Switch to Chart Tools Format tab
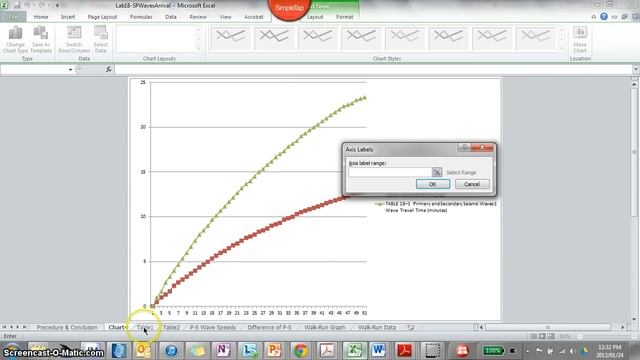640x360 pixels. (x=344, y=17)
